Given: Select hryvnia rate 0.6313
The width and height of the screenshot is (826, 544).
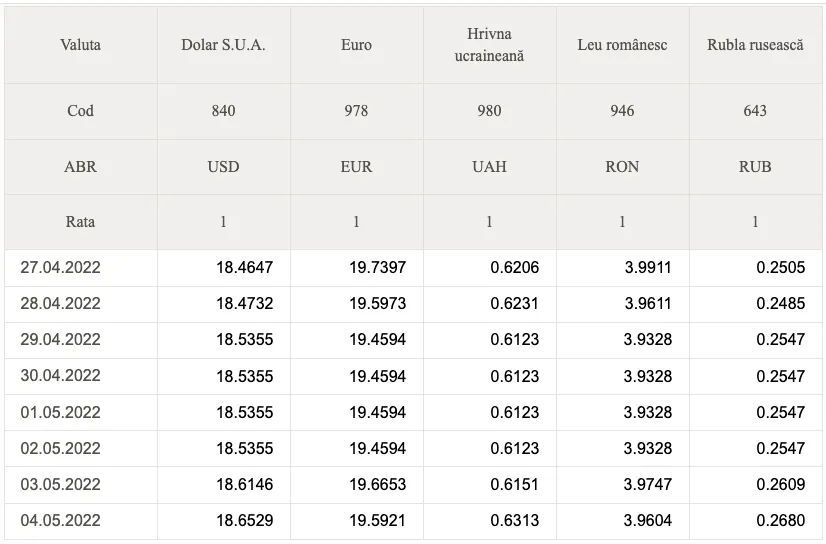Looking at the screenshot, I should coord(515,521).
